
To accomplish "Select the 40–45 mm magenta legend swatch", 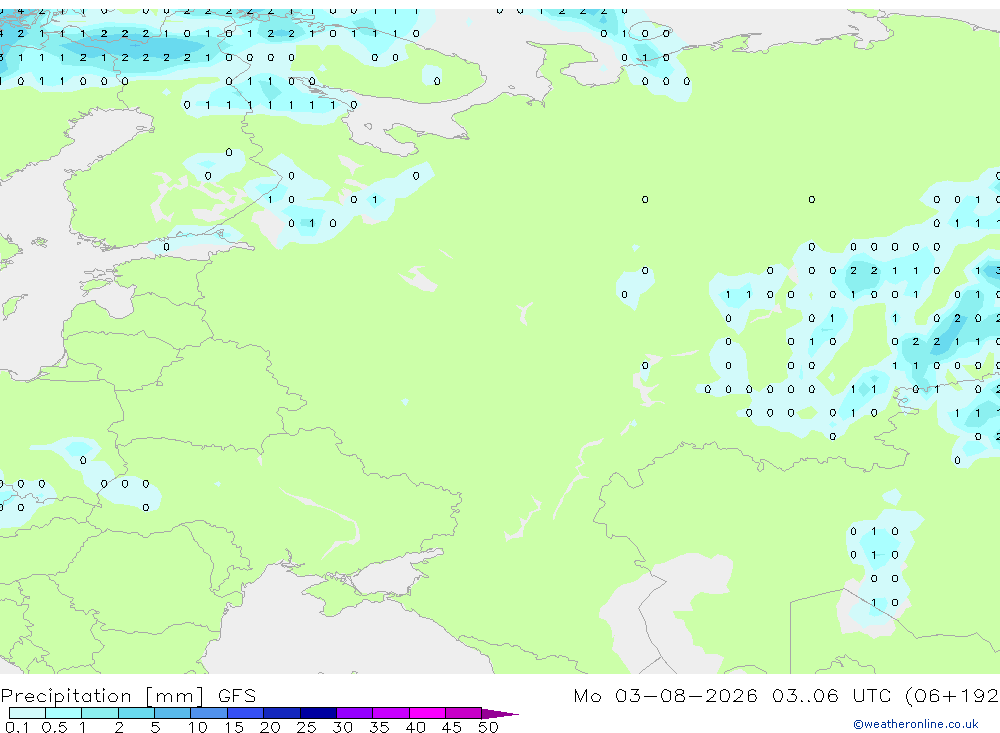I will [427, 713].
